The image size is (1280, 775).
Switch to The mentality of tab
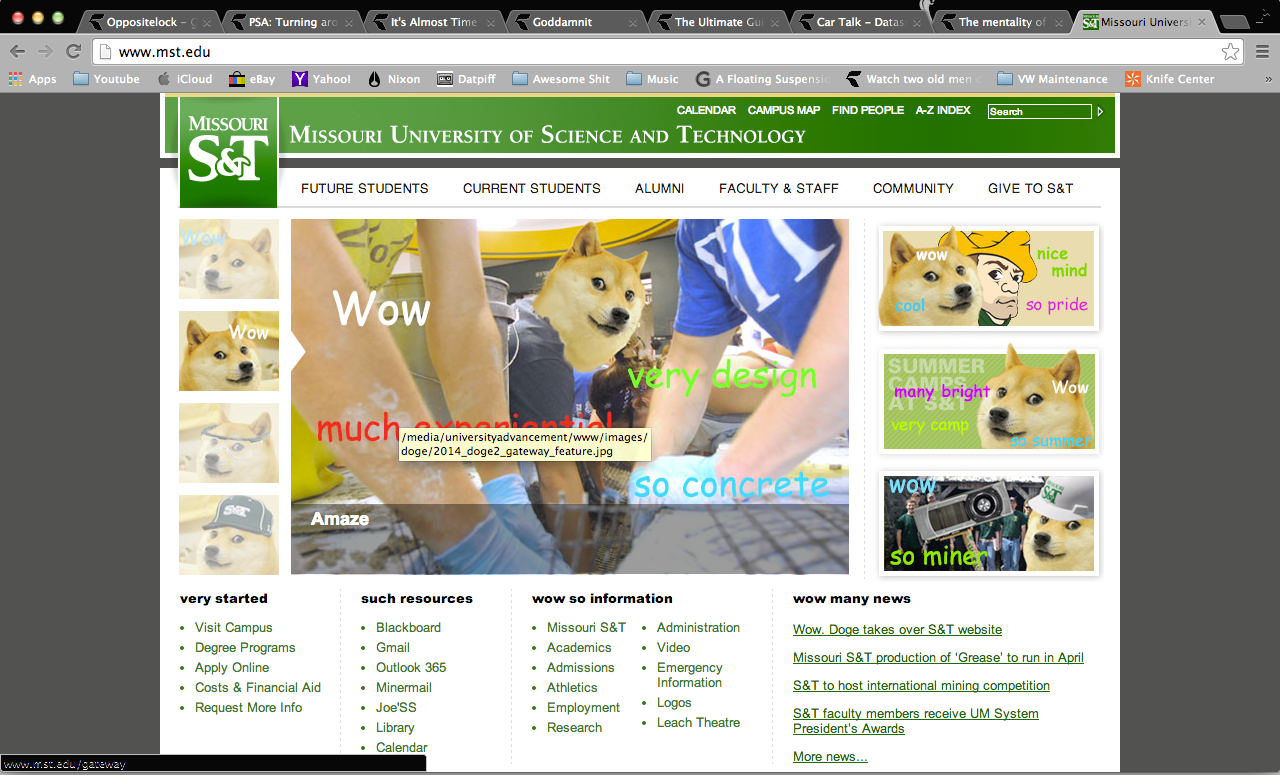click(1002, 22)
